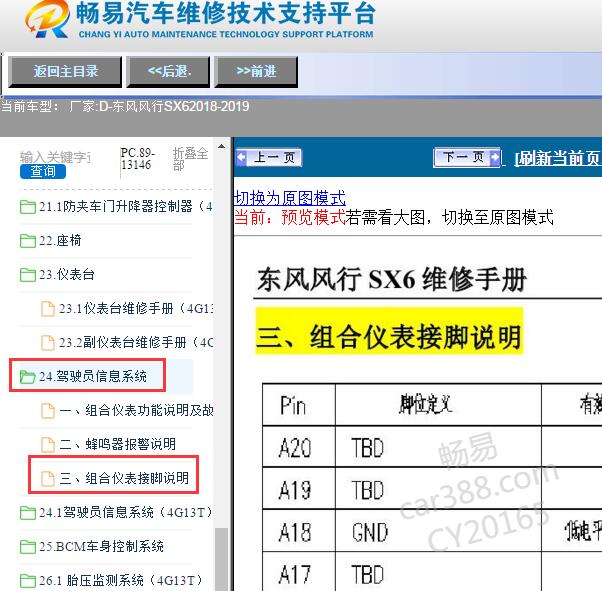Expand 21.1防夹车门升降器控制器 item

pos(126,207)
